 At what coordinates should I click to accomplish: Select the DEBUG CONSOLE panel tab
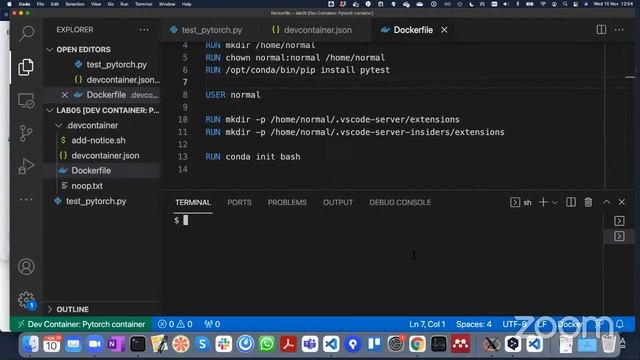tap(400, 202)
